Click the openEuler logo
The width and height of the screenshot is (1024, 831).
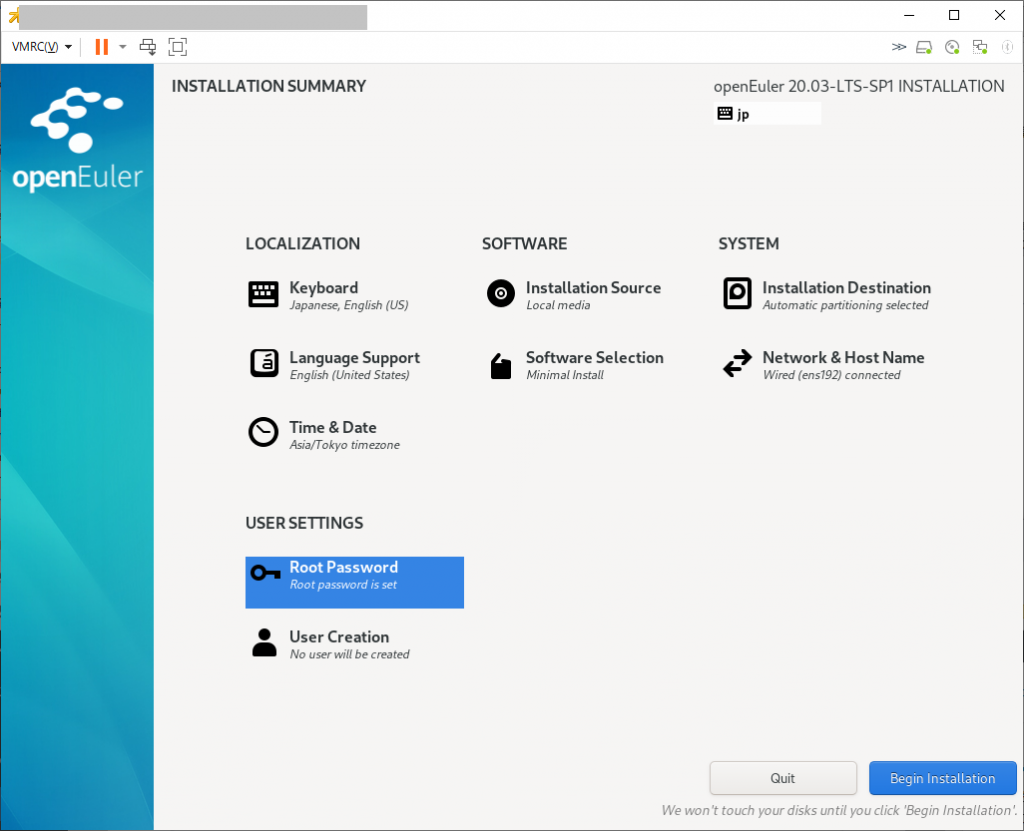coord(77,140)
